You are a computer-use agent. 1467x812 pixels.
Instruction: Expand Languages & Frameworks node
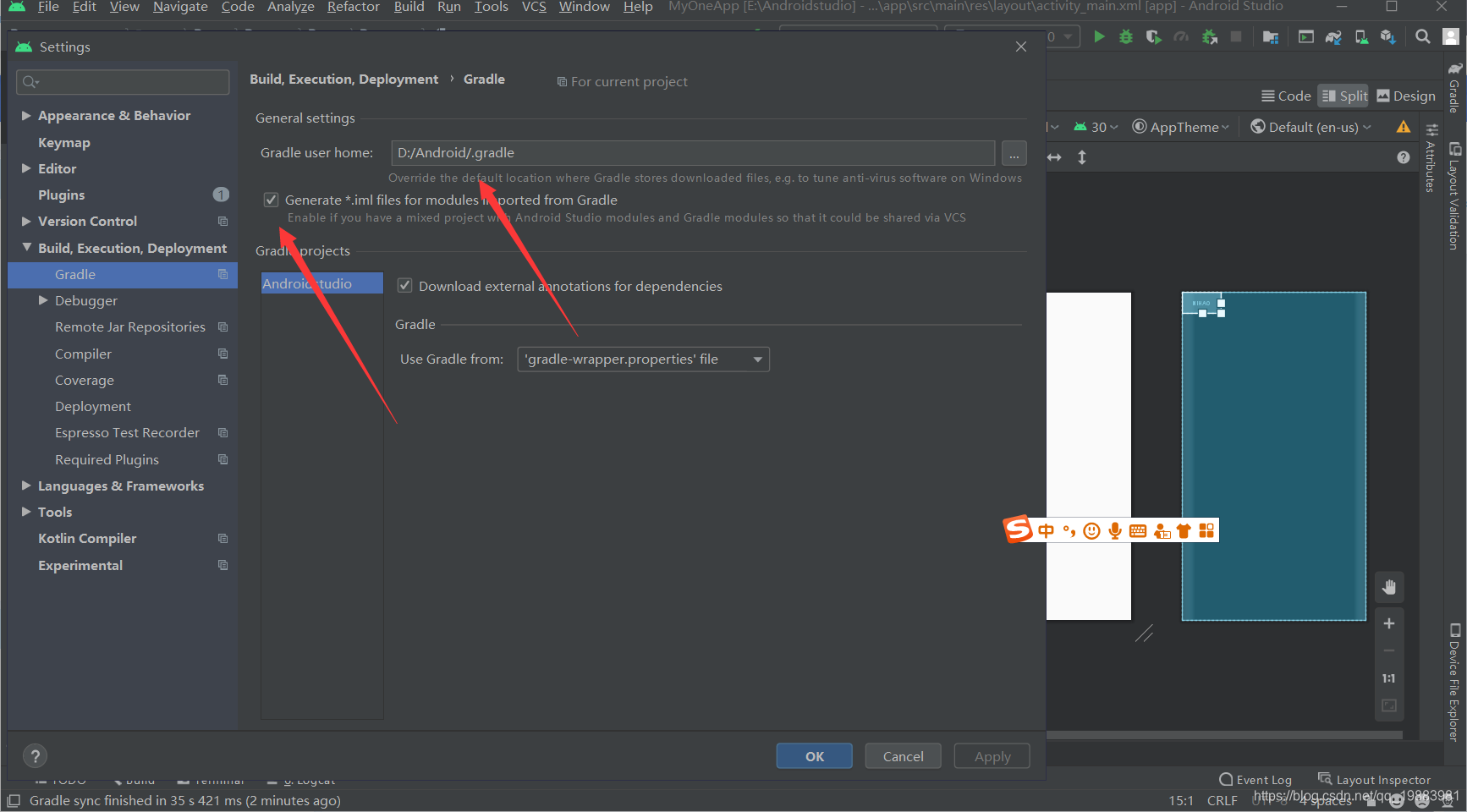[x=26, y=486]
